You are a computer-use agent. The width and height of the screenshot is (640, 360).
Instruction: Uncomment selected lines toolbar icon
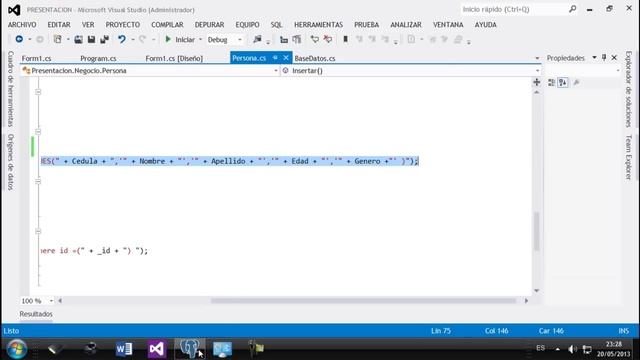pos(328,39)
